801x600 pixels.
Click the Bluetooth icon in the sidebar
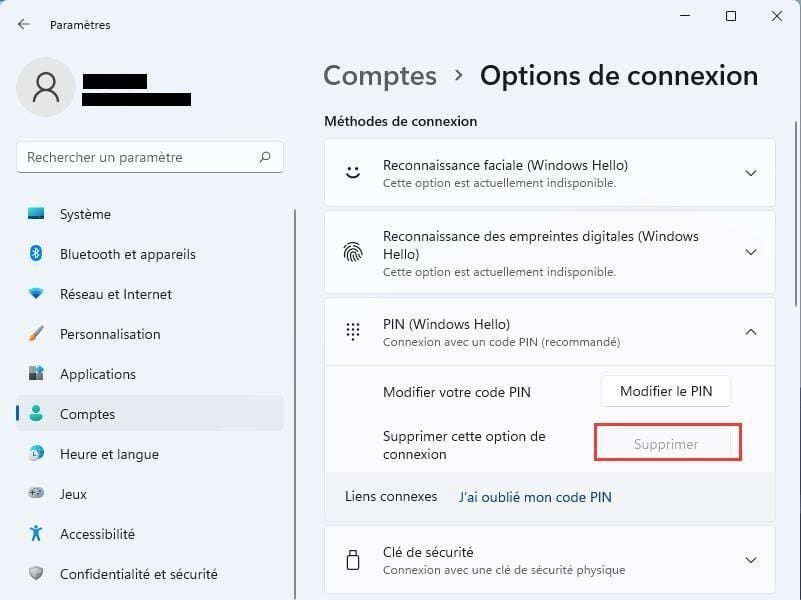pos(36,253)
